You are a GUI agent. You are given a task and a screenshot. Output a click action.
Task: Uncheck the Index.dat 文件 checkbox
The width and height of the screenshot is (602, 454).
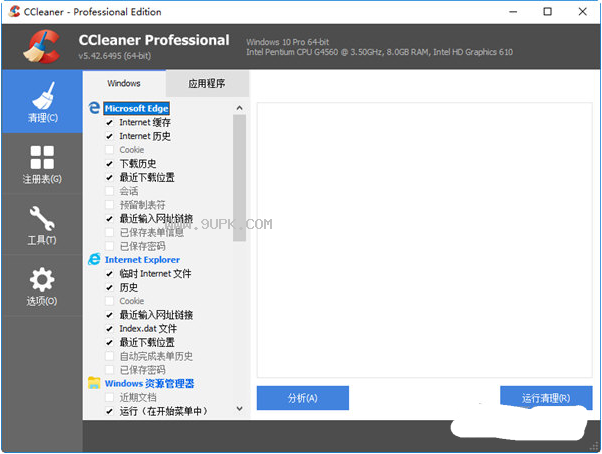(109, 329)
